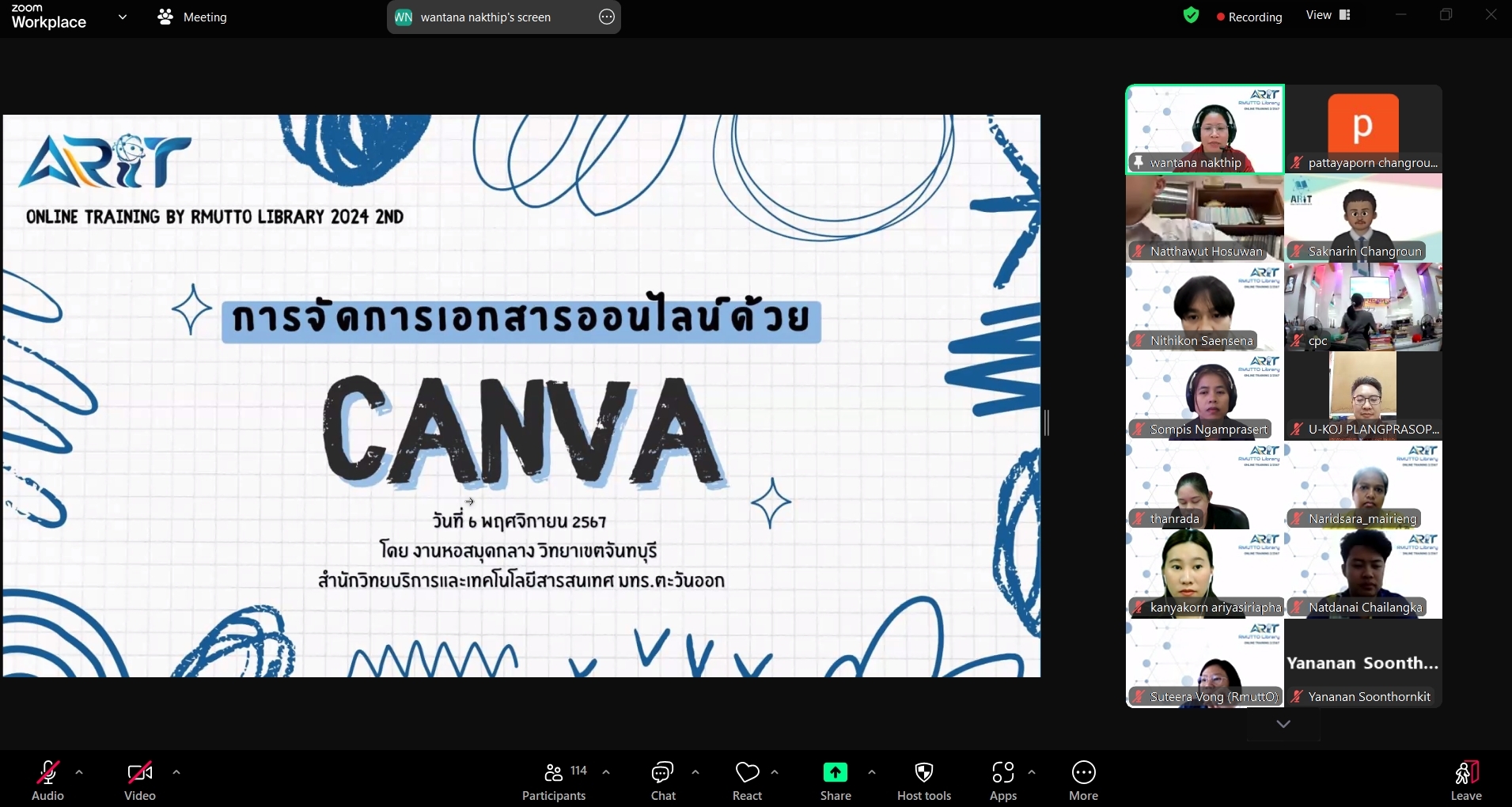This screenshot has width=1512, height=807.
Task: Expand video options caret
Action: (176, 772)
